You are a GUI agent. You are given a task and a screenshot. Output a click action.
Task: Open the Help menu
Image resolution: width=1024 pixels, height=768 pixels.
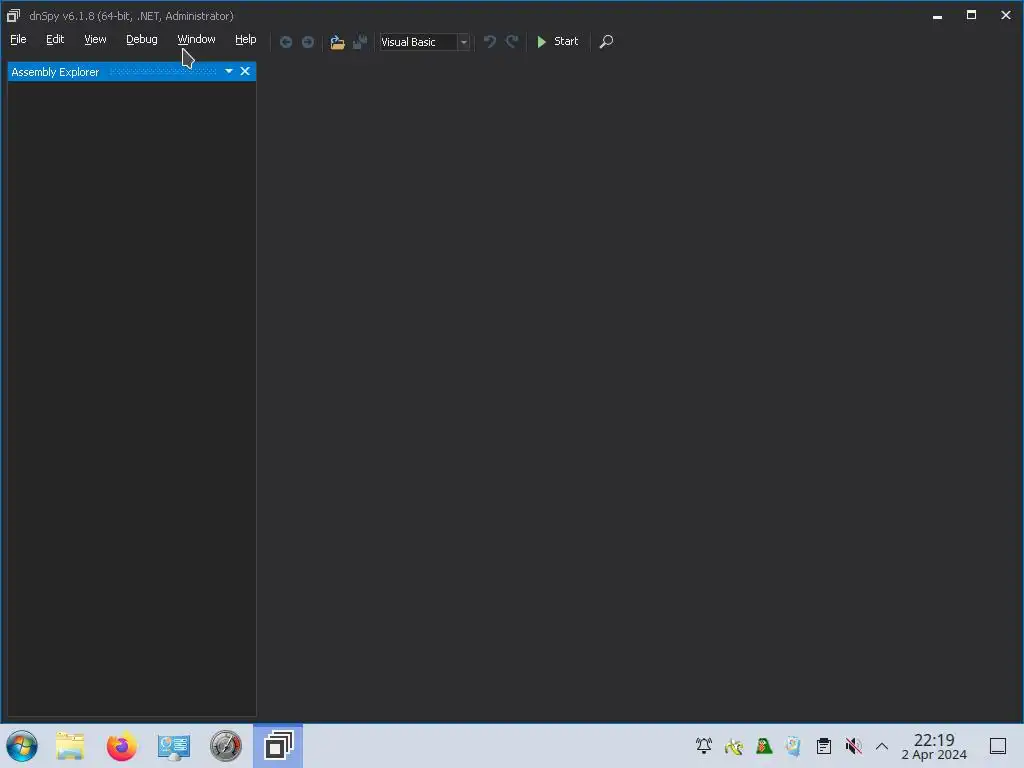(246, 39)
